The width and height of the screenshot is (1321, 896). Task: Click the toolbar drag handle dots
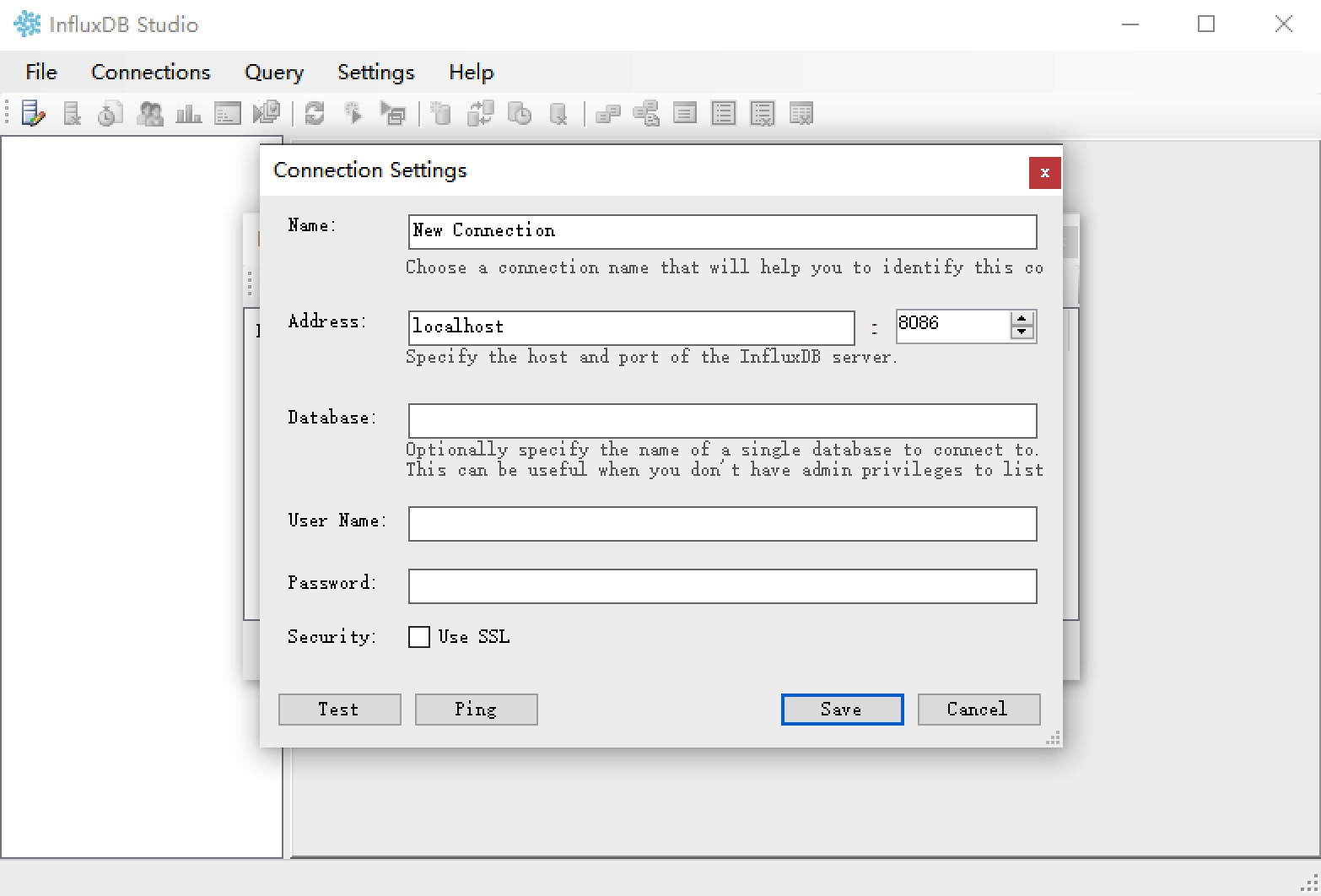tap(8, 113)
